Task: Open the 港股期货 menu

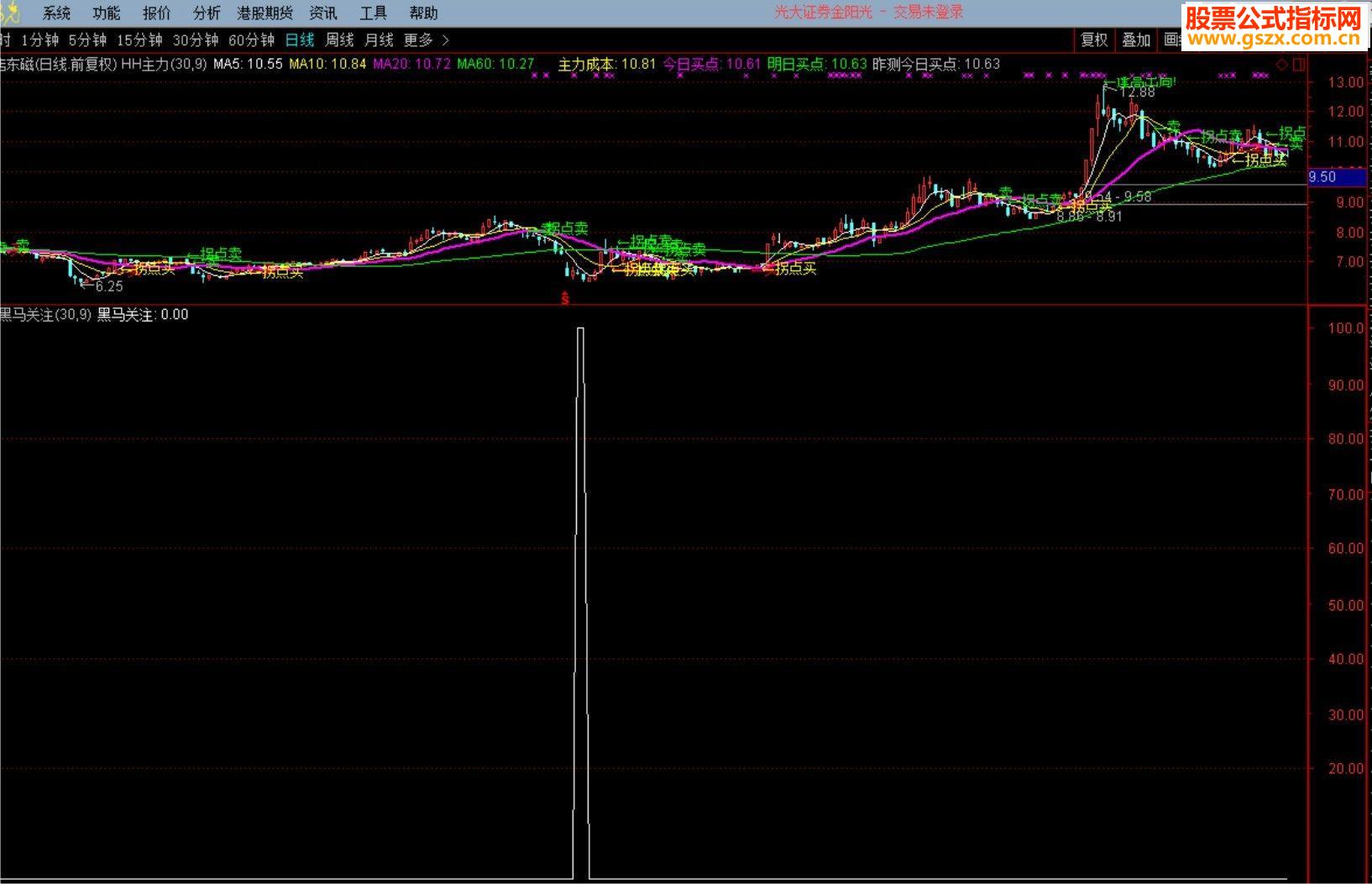Action: [x=265, y=13]
